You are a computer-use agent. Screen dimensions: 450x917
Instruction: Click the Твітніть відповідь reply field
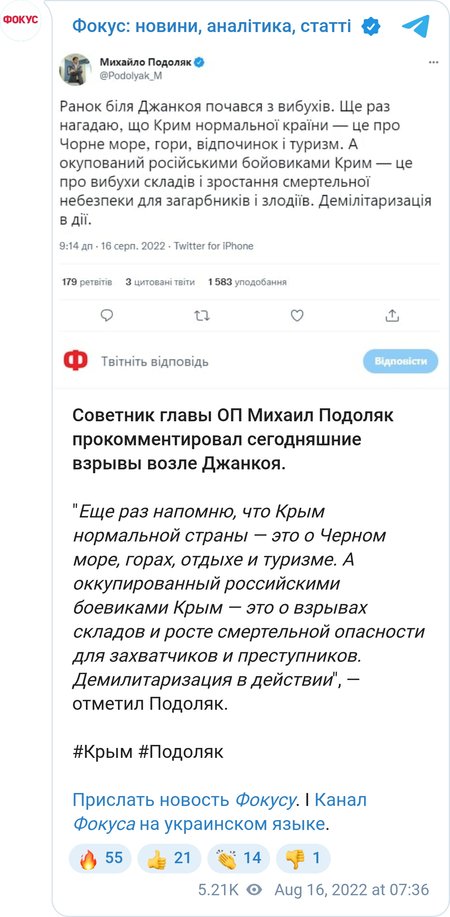pos(154,361)
